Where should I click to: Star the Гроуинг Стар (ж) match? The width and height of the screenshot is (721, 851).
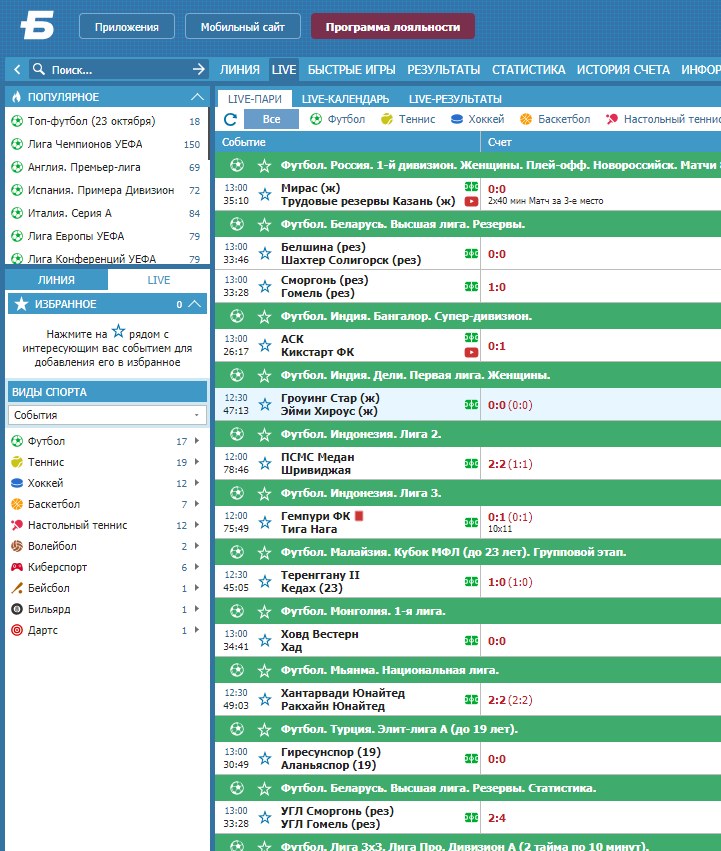(265, 404)
